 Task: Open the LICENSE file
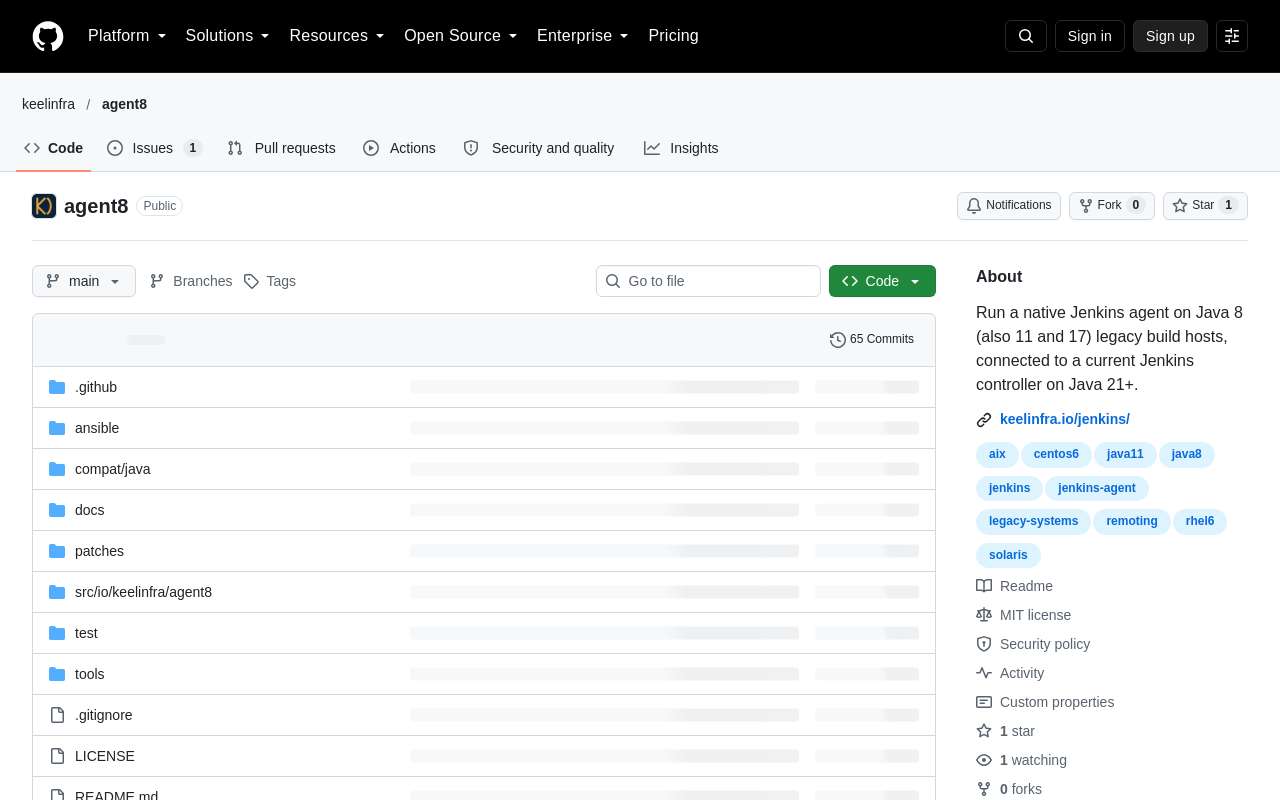pos(105,756)
